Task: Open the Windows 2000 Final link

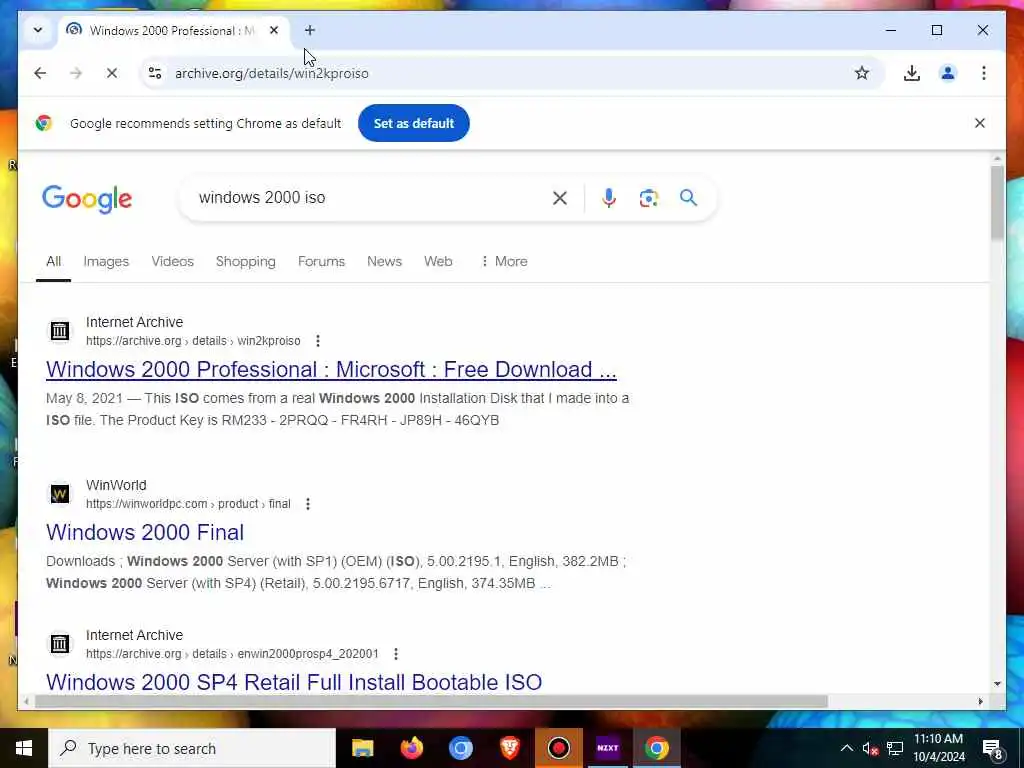Action: [x=145, y=532]
